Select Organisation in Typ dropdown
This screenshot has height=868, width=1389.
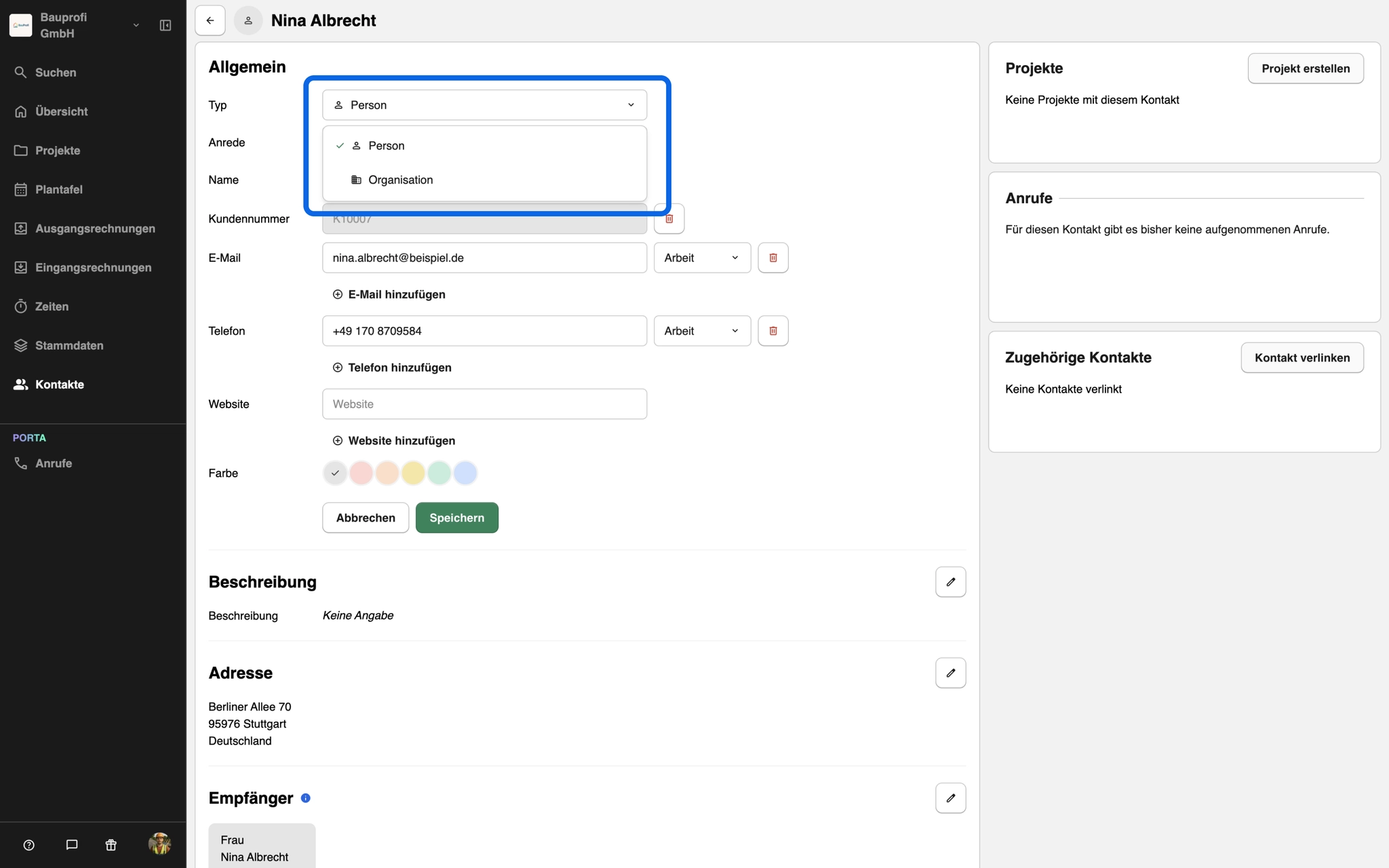click(400, 180)
